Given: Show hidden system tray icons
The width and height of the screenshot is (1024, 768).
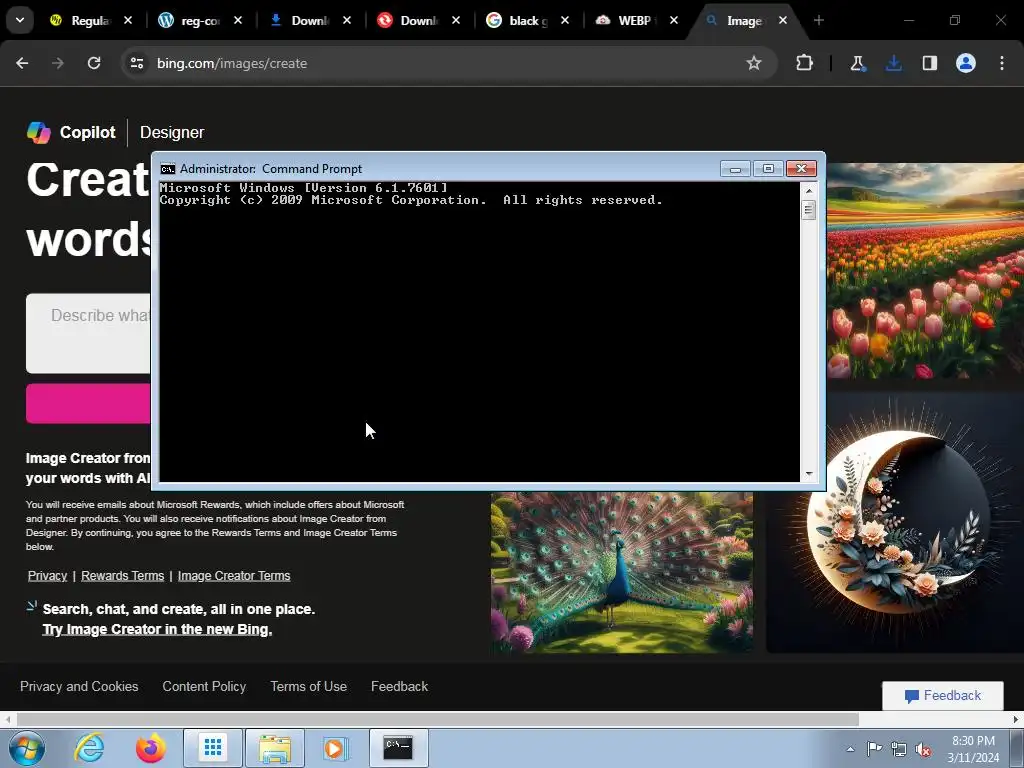Looking at the screenshot, I should click(x=850, y=749).
